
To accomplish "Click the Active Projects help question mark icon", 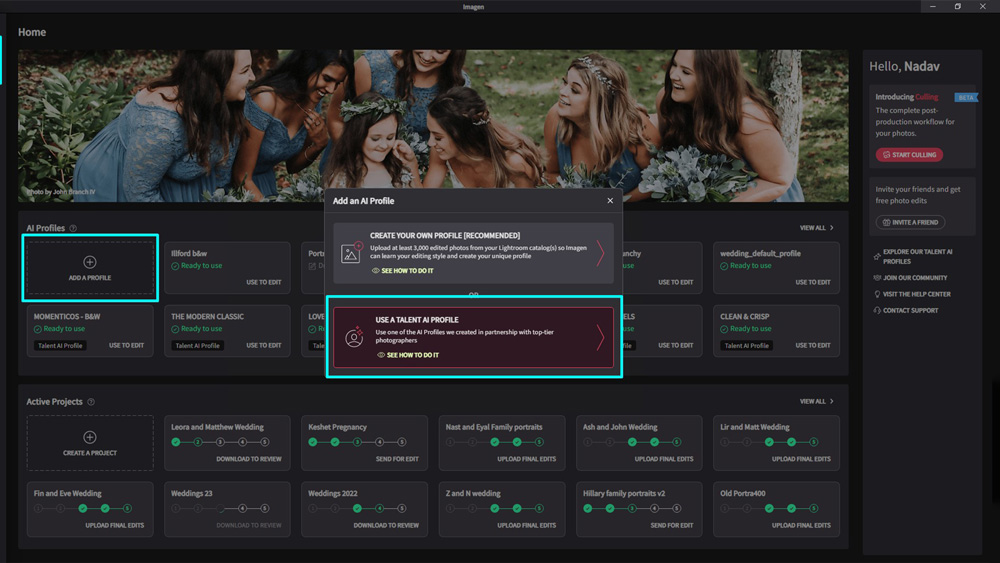I will (x=91, y=402).
